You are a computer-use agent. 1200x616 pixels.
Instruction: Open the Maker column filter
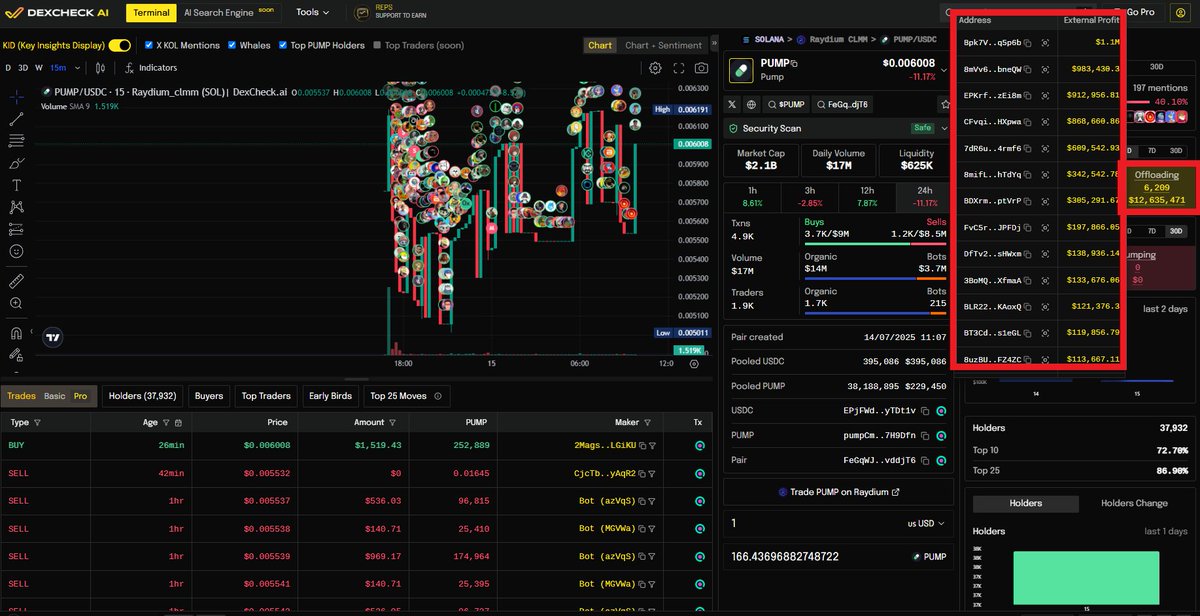click(647, 423)
